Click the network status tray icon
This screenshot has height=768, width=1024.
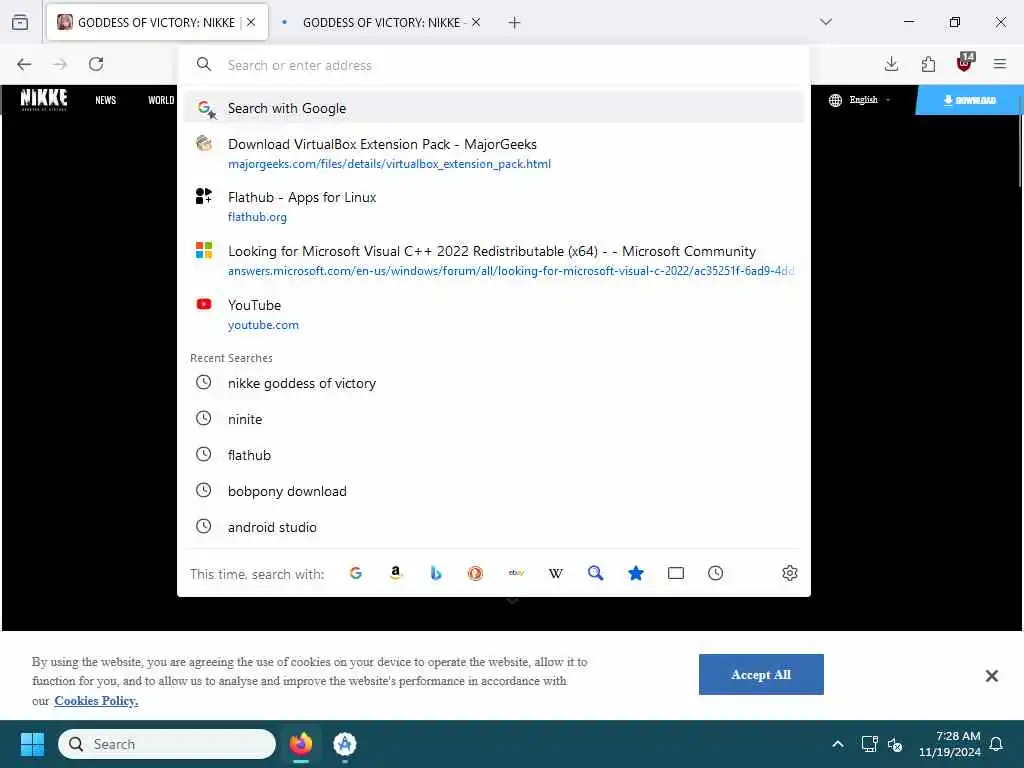pyautogui.click(x=869, y=744)
